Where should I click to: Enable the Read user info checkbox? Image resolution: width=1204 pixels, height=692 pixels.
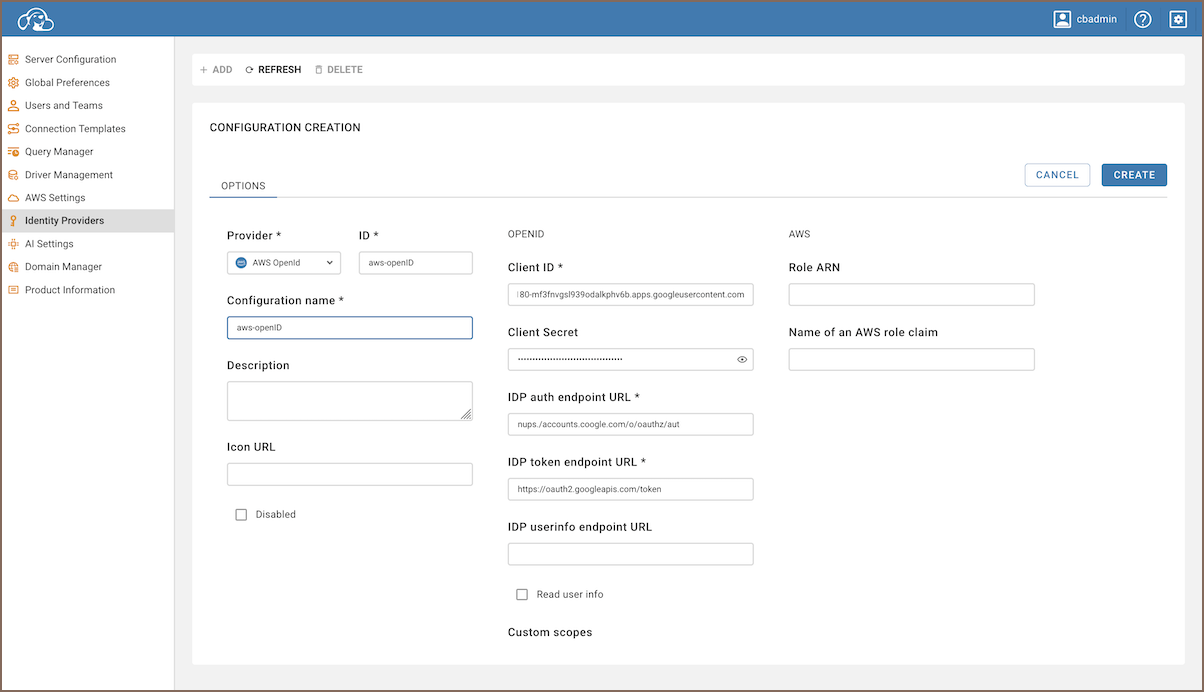coord(522,595)
